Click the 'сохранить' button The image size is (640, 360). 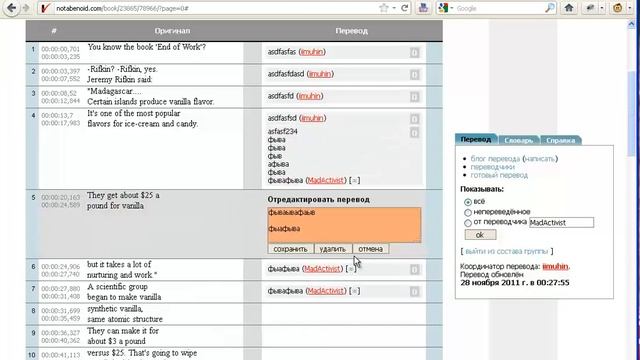coord(290,249)
